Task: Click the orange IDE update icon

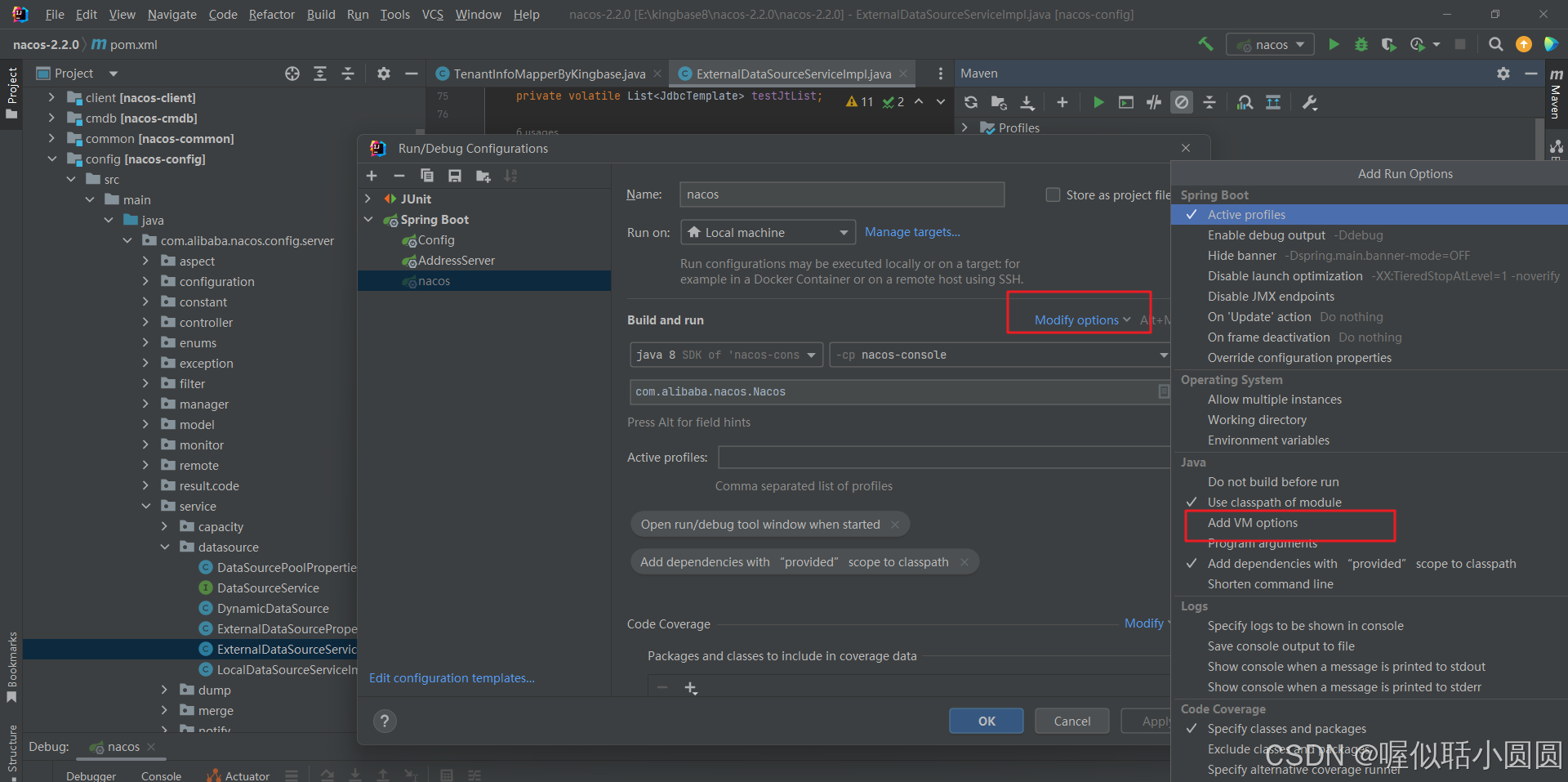Action: point(1524,44)
